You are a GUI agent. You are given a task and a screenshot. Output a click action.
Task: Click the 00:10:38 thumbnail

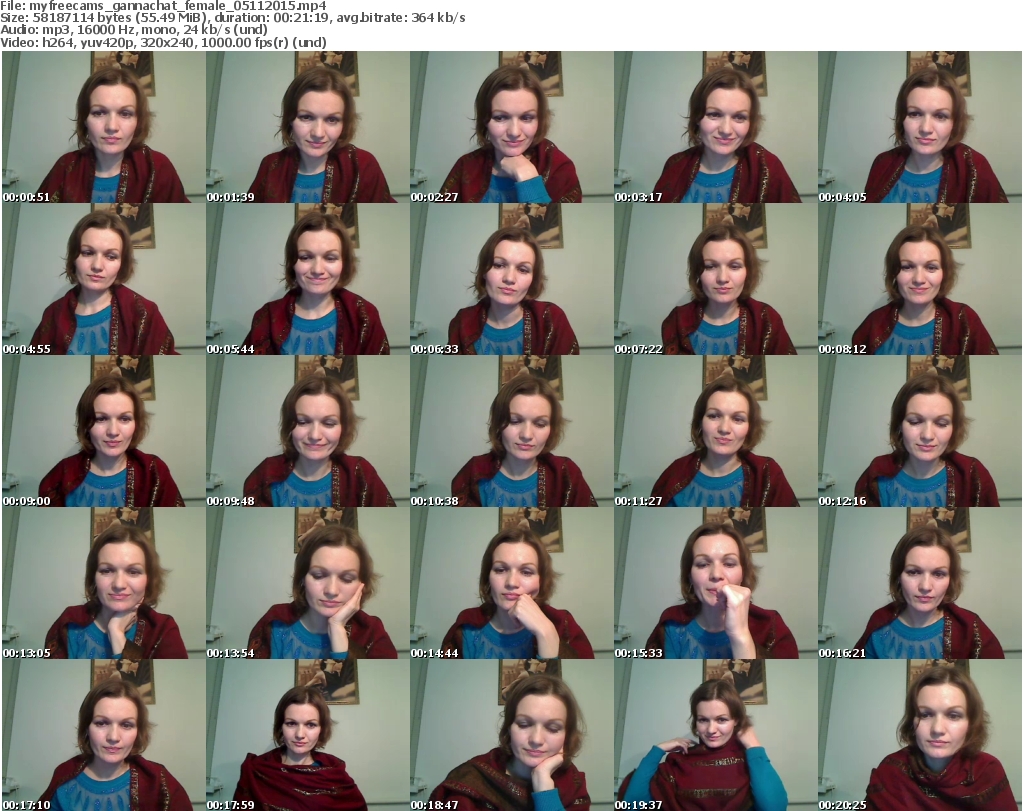click(511, 431)
